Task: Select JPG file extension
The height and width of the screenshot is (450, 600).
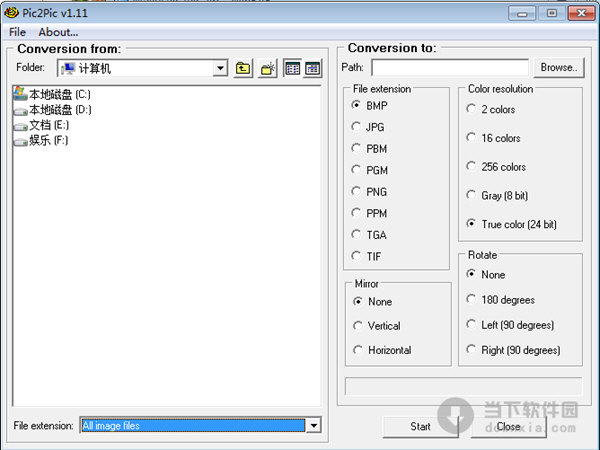Action: point(368,127)
